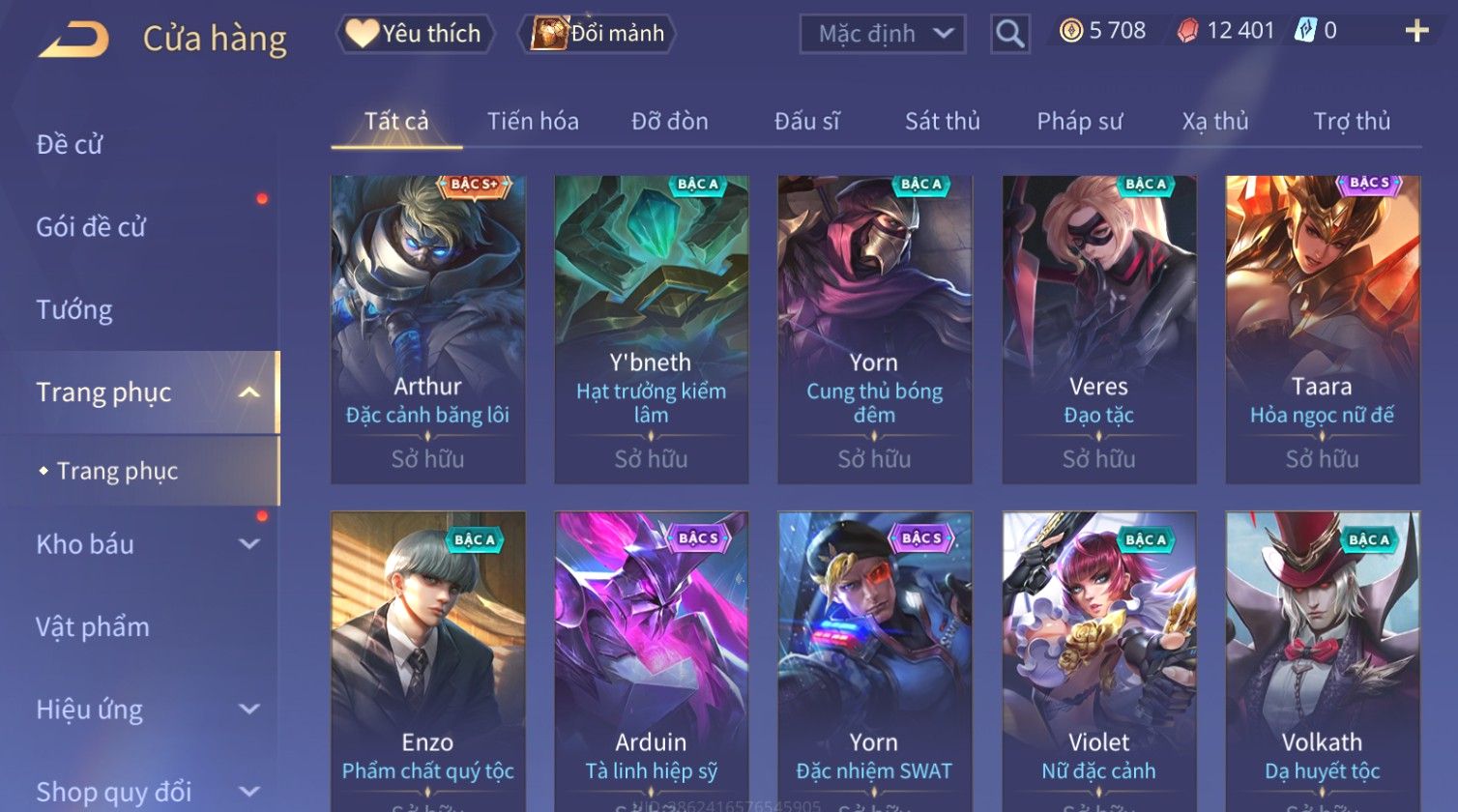Select the Sát thủ filter tab
The height and width of the screenshot is (812, 1458).
point(942,121)
